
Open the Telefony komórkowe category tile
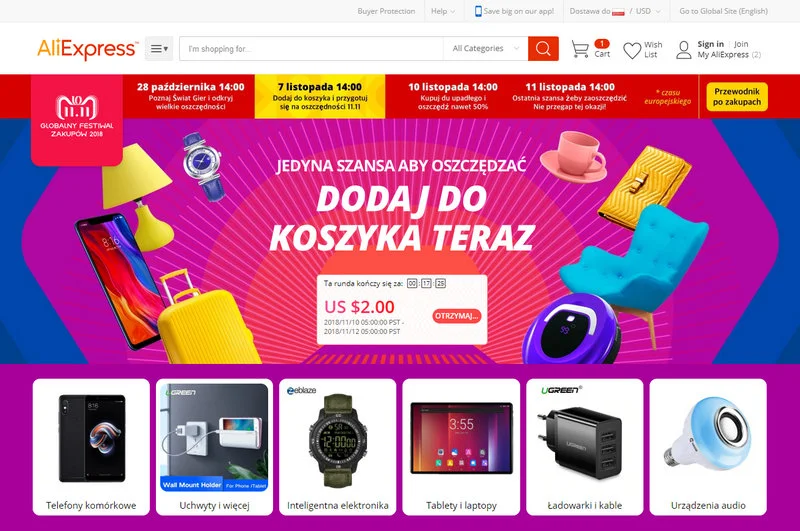[x=91, y=447]
